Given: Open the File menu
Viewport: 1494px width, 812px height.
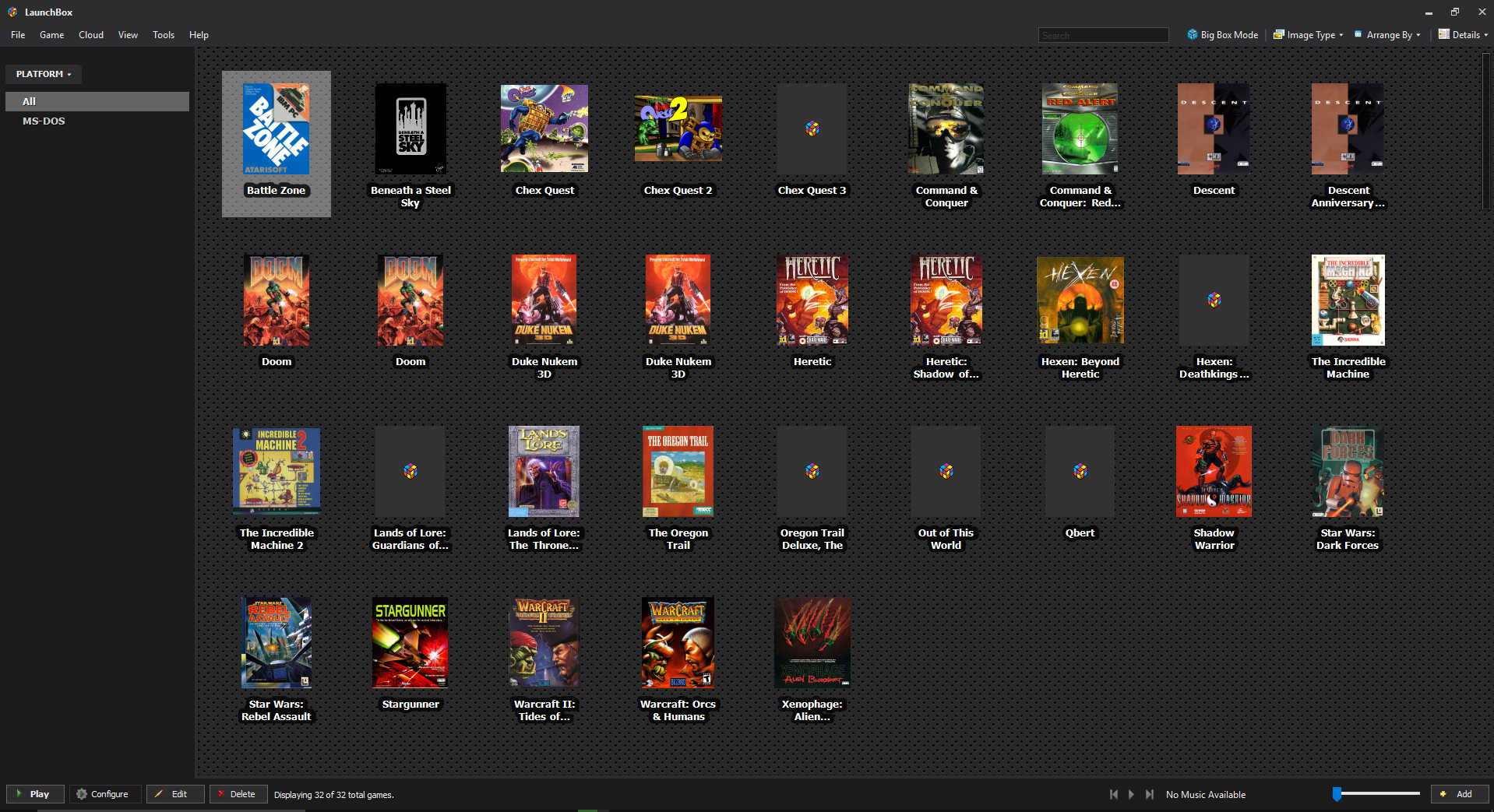Looking at the screenshot, I should pos(18,35).
